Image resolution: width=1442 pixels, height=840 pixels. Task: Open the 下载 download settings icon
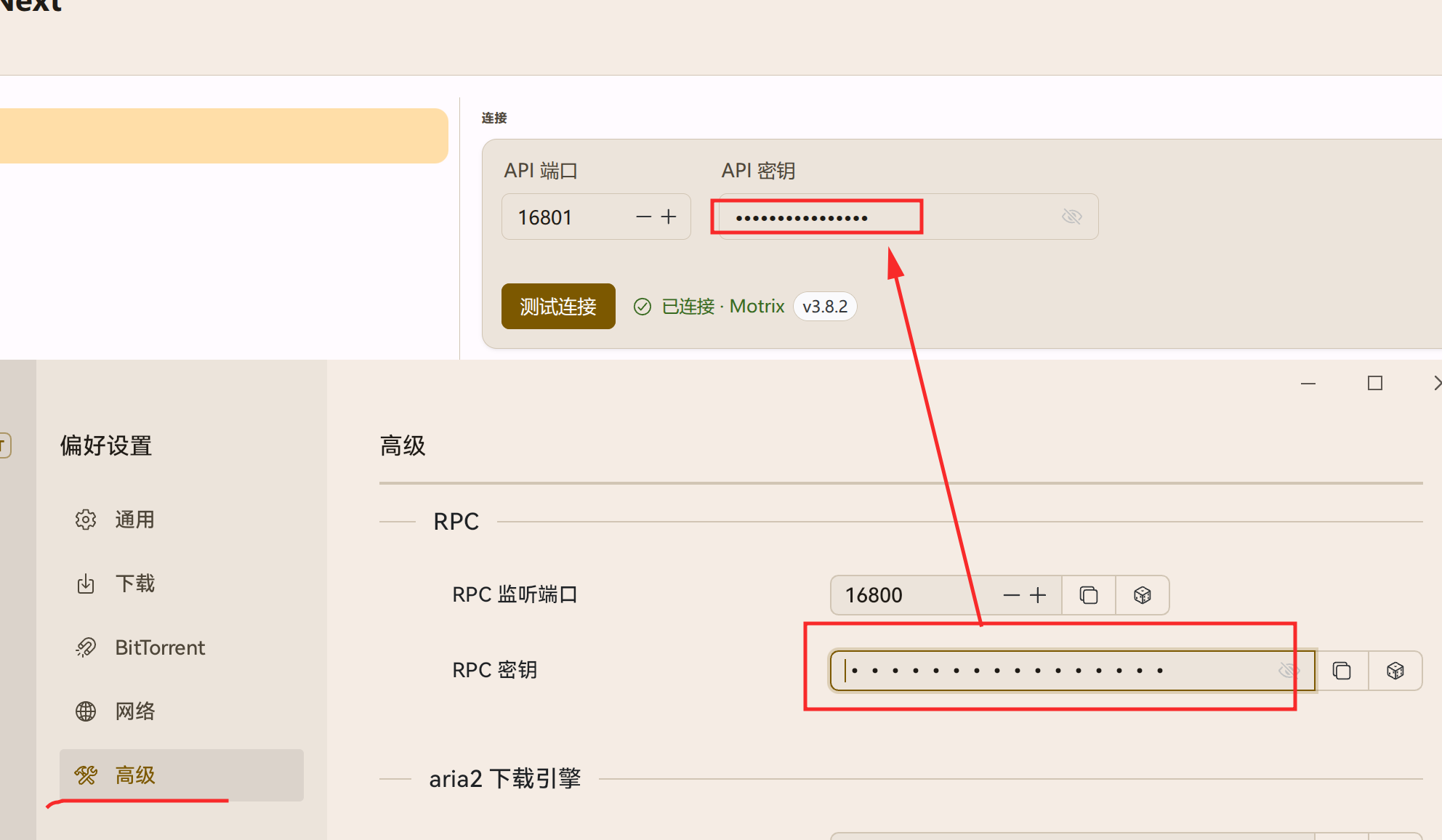tap(85, 583)
